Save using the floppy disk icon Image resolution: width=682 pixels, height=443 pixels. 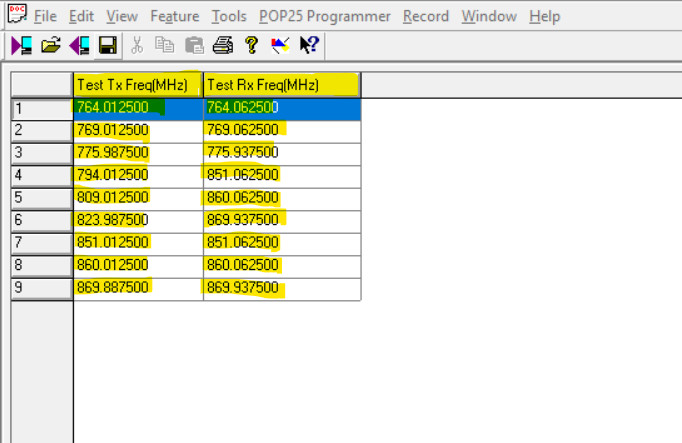tap(107, 45)
